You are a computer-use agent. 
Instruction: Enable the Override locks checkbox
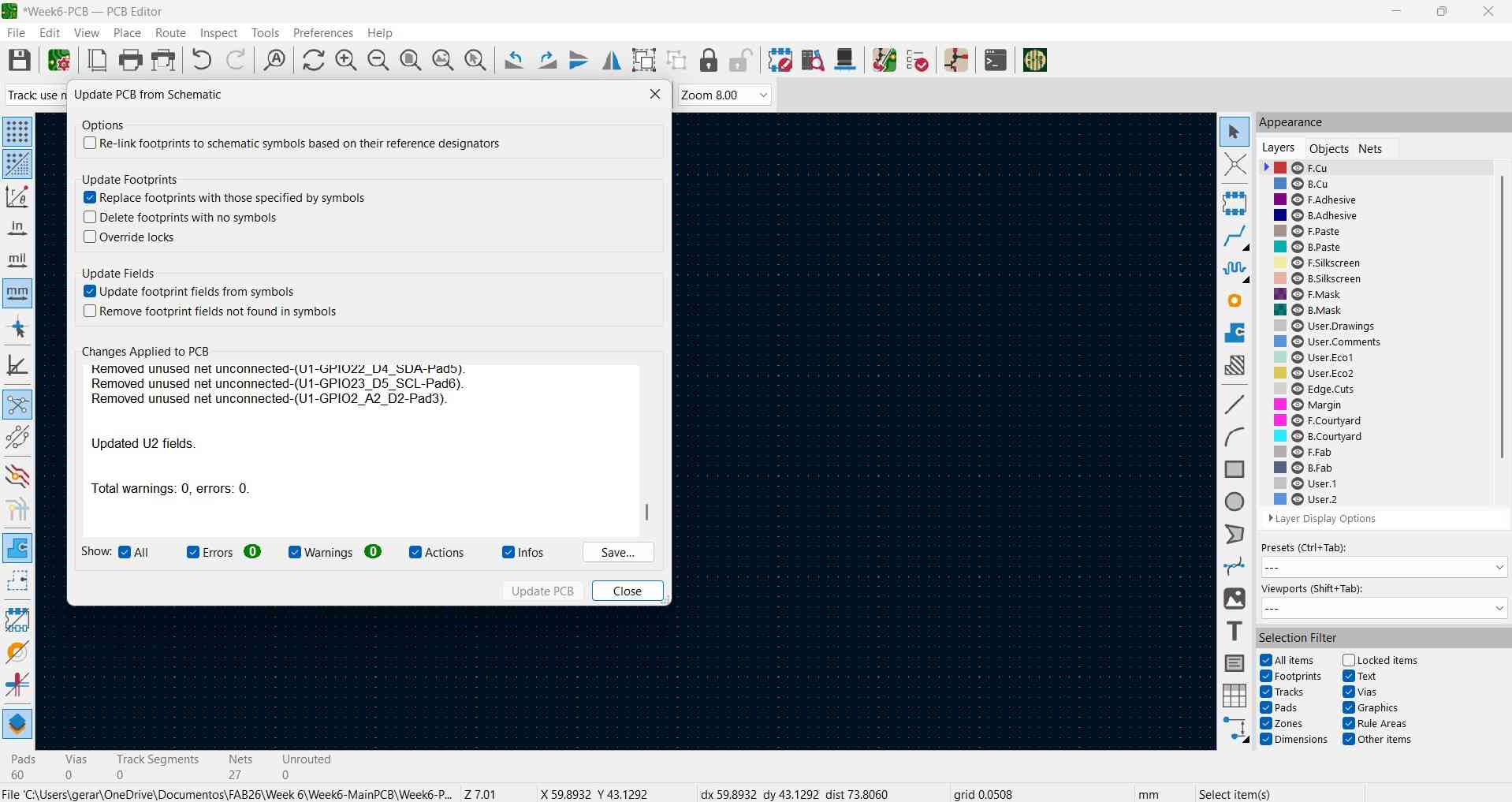pyautogui.click(x=90, y=237)
